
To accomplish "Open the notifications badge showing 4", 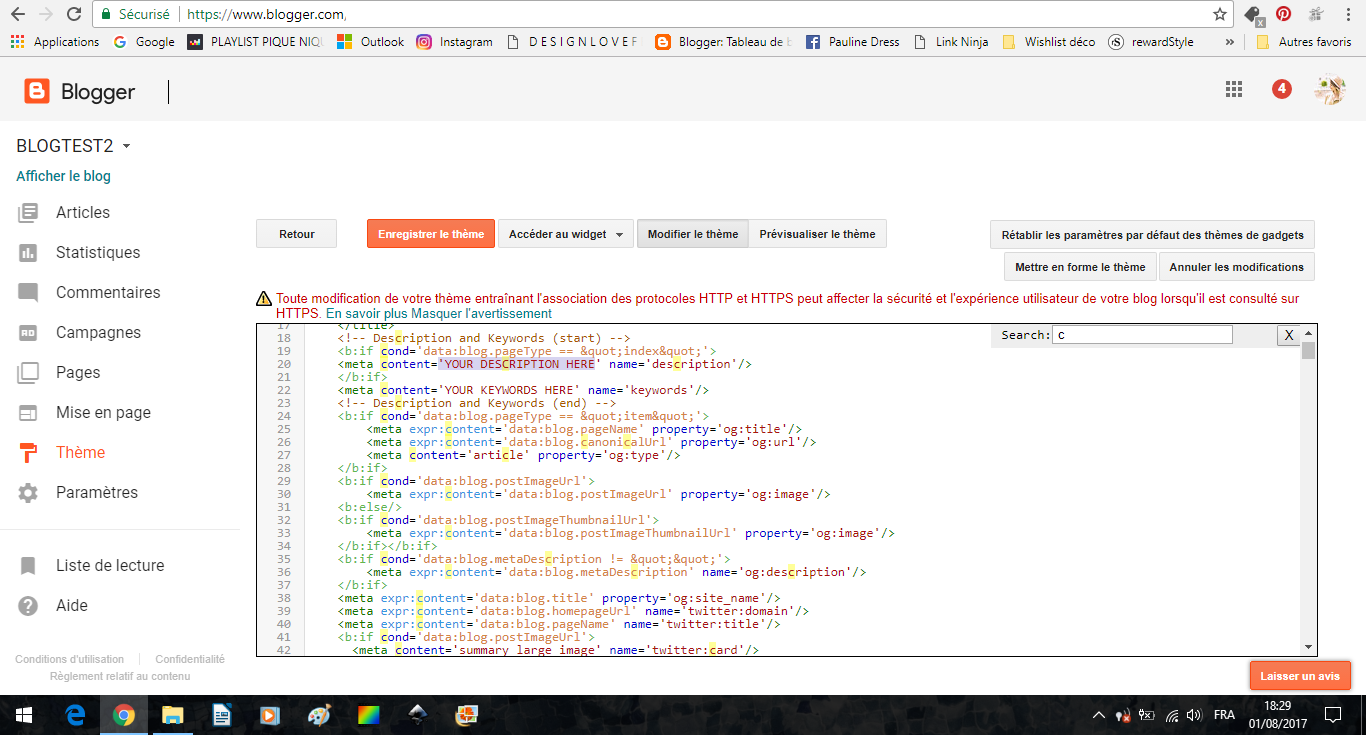I will click(x=1281, y=89).
